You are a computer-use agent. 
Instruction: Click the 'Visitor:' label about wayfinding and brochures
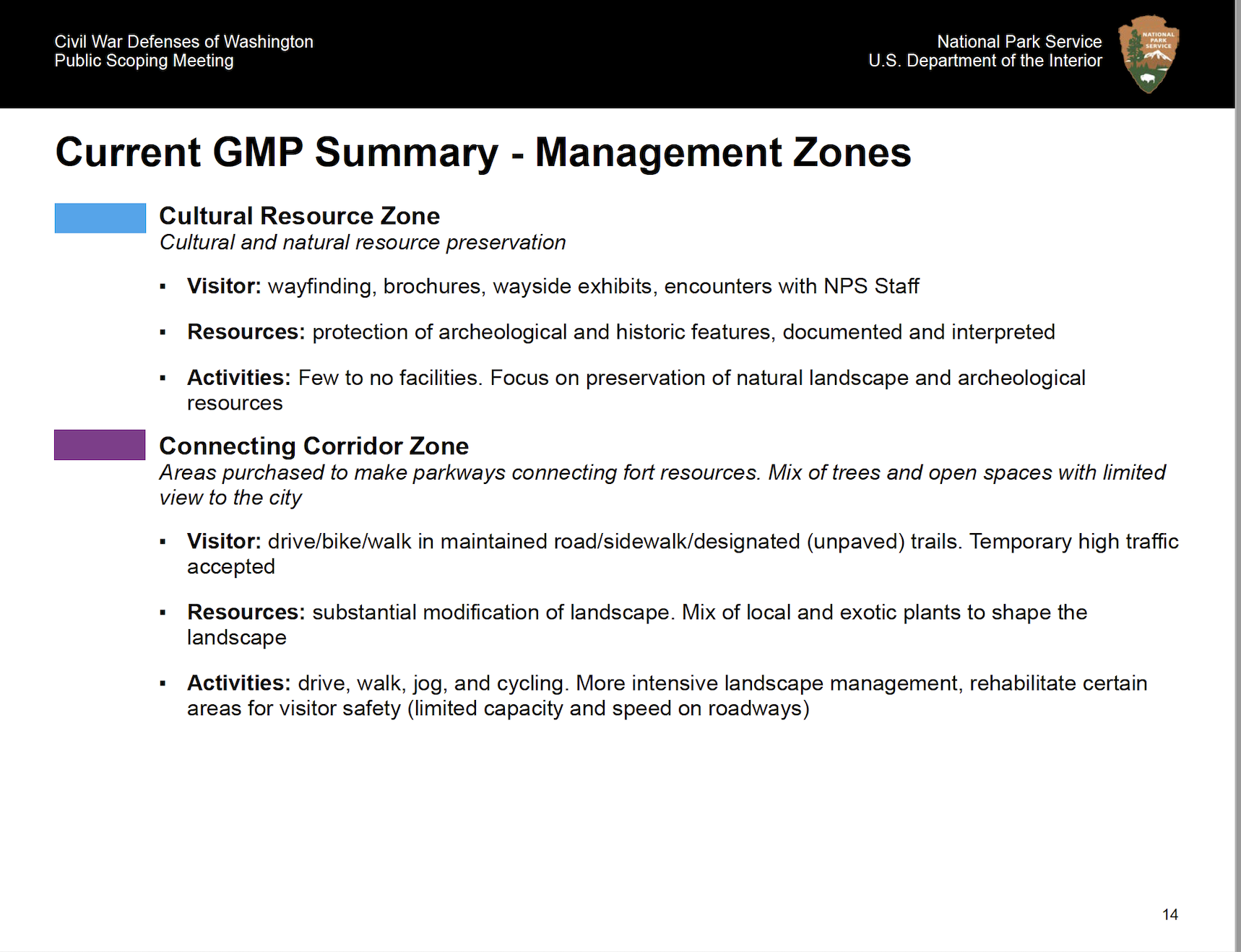point(223,286)
